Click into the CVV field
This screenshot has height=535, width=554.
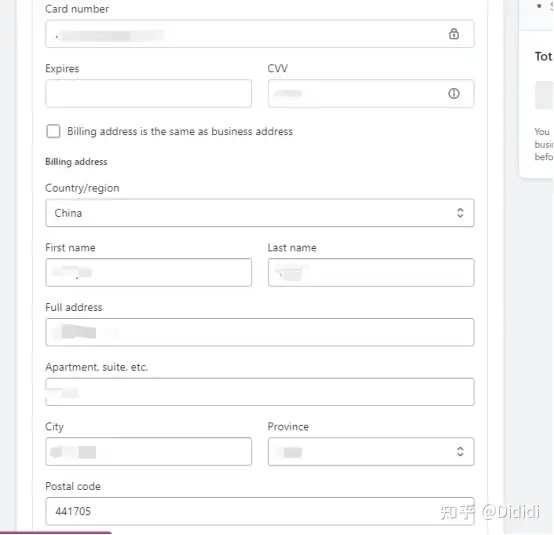371,93
